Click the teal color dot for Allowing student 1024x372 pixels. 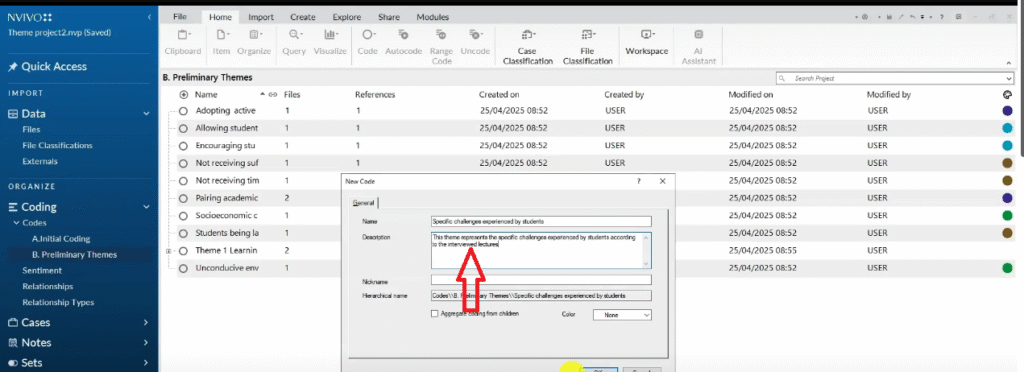pos(1007,128)
